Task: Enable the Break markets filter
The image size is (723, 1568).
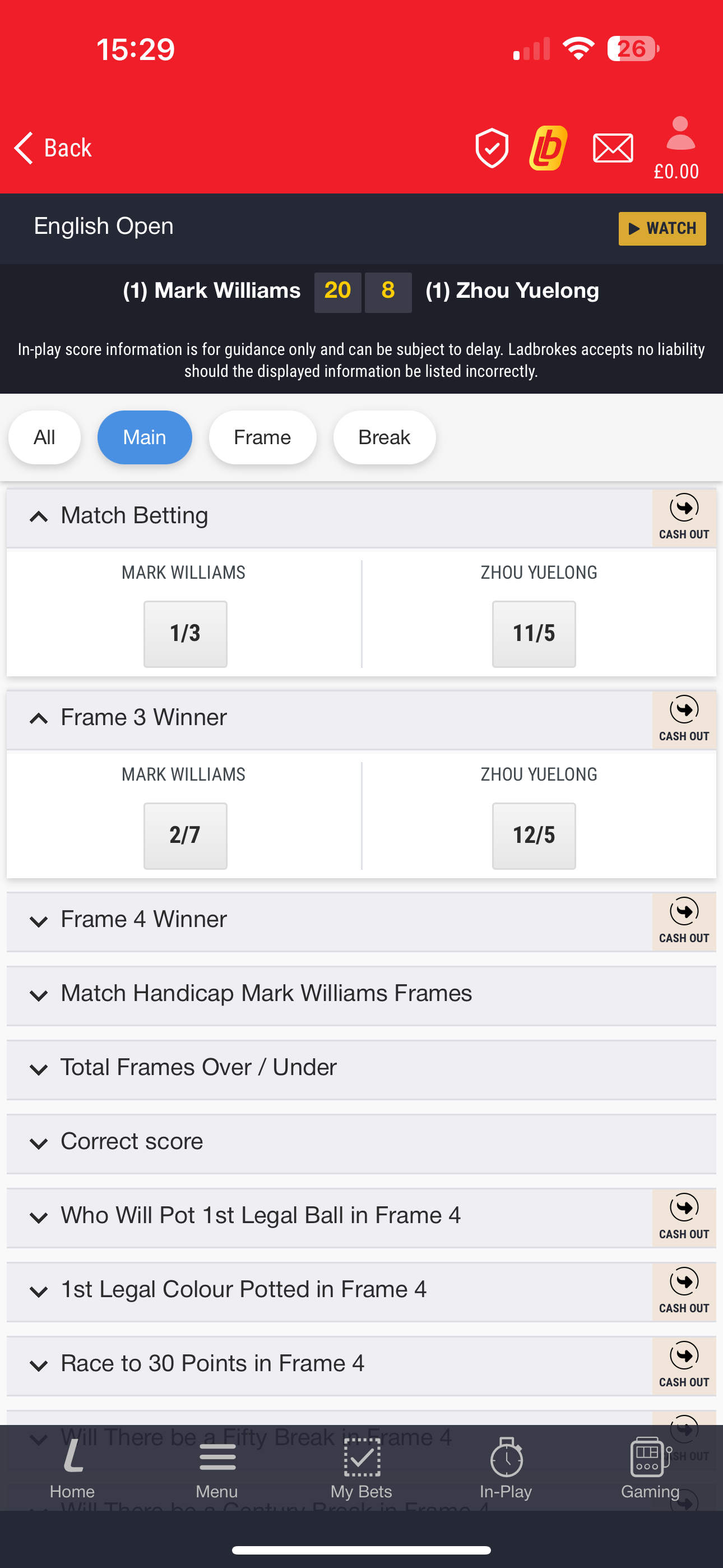Action: (x=384, y=437)
